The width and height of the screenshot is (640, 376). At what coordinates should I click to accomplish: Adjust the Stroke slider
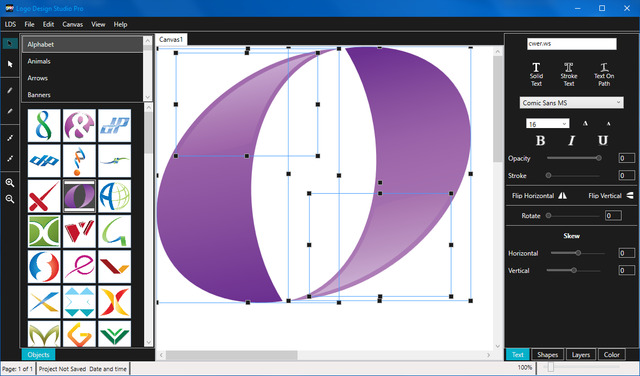pyautogui.click(x=574, y=176)
